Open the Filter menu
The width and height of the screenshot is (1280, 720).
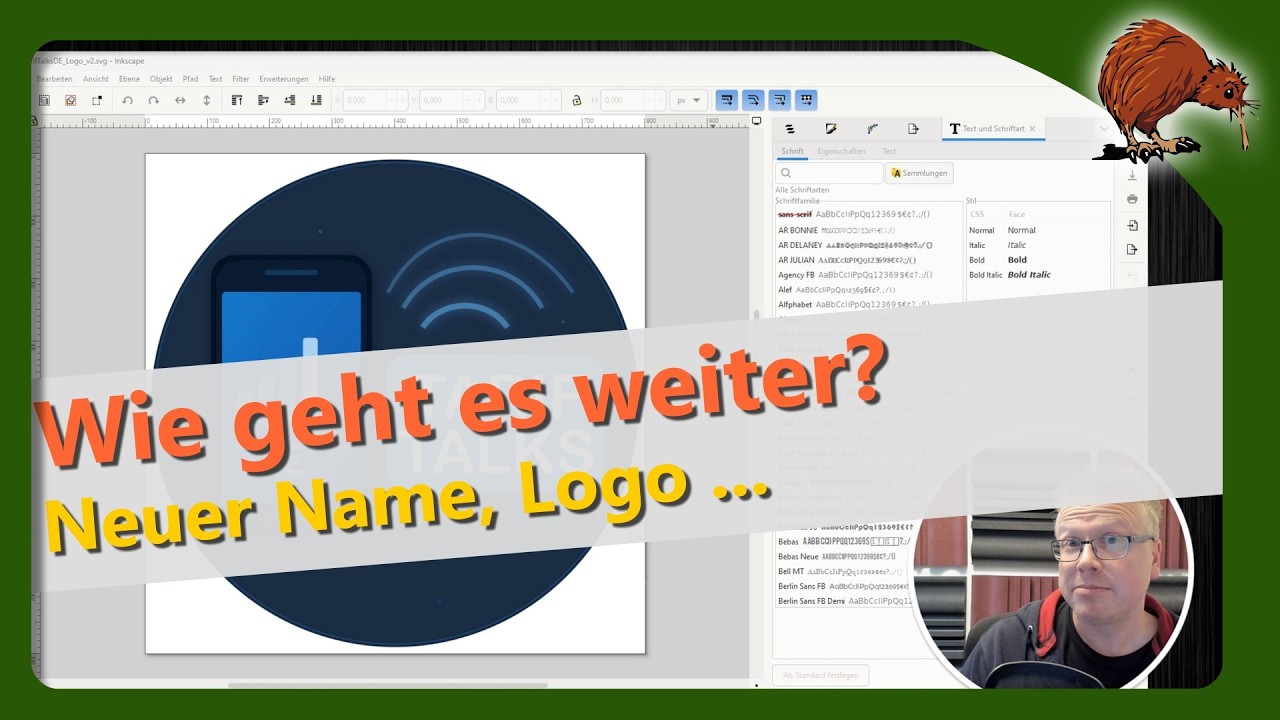pyautogui.click(x=241, y=79)
